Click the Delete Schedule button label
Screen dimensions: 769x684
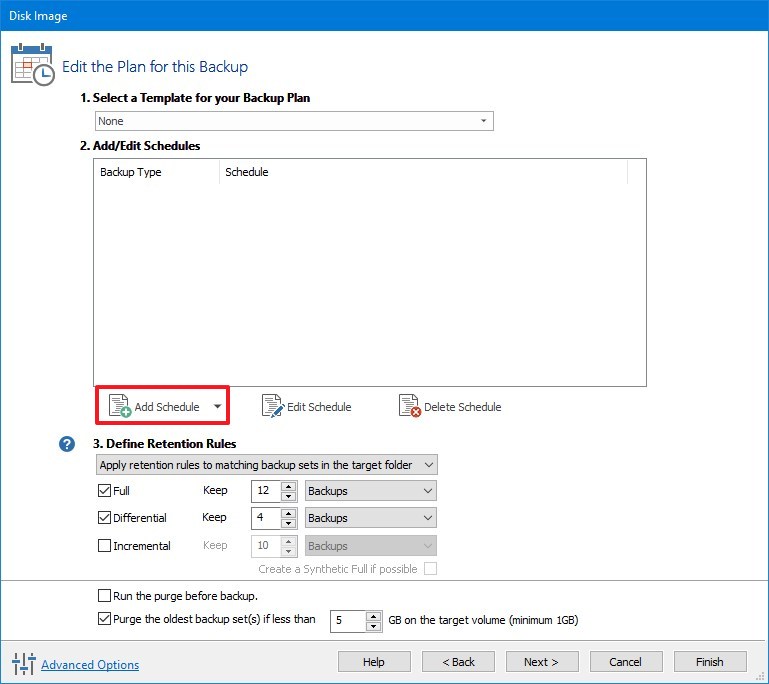pyautogui.click(x=462, y=407)
